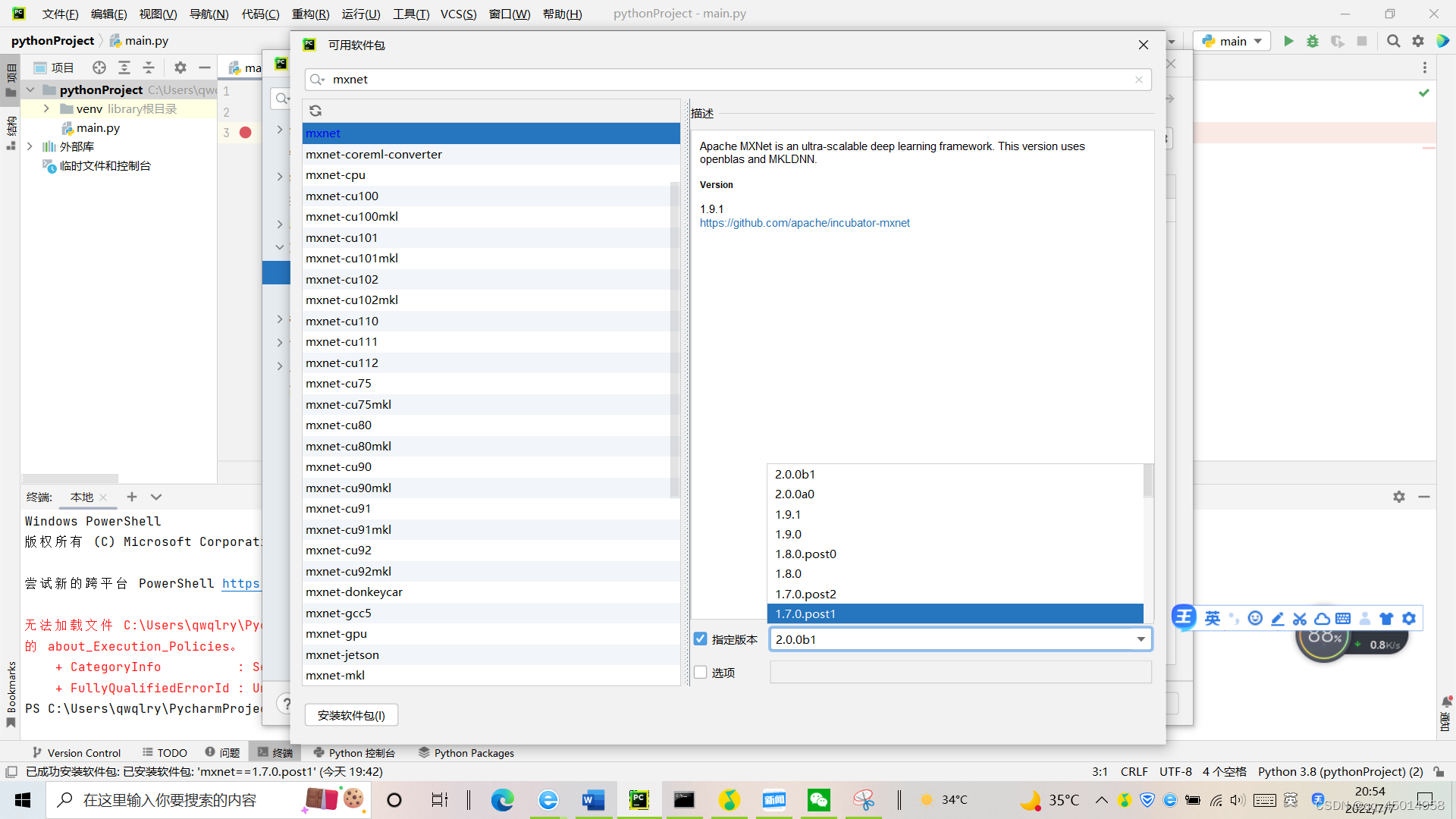Viewport: 1456px width, 819px height.
Task: Click package list scrollbar
Action: point(674,340)
